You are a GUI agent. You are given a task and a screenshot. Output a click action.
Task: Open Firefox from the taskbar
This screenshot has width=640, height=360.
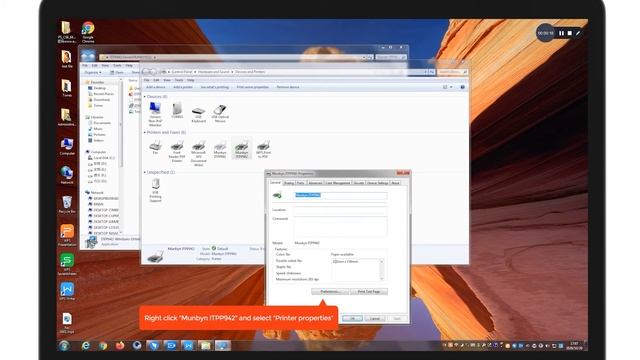pyautogui.click(x=120, y=346)
